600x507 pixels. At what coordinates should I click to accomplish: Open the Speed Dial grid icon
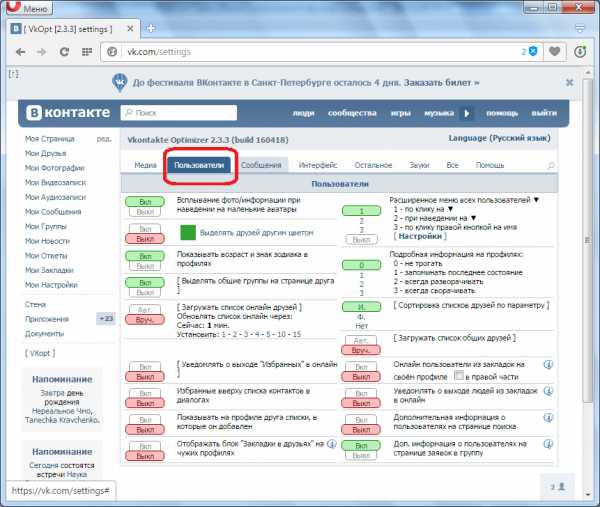coord(87,52)
